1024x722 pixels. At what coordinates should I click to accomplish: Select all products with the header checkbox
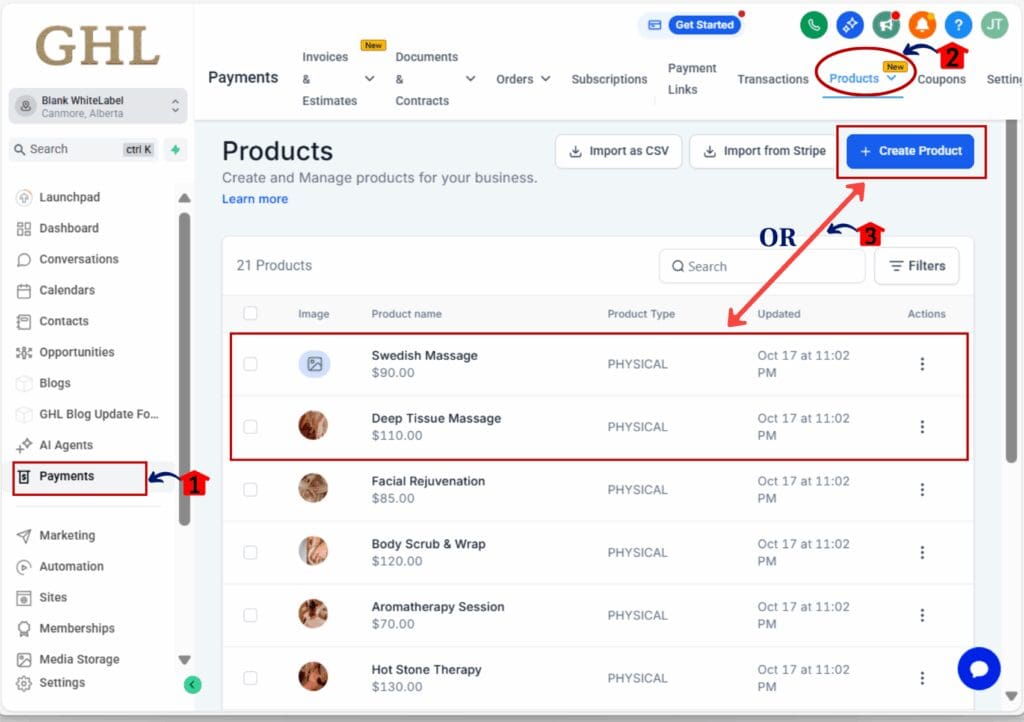point(251,313)
